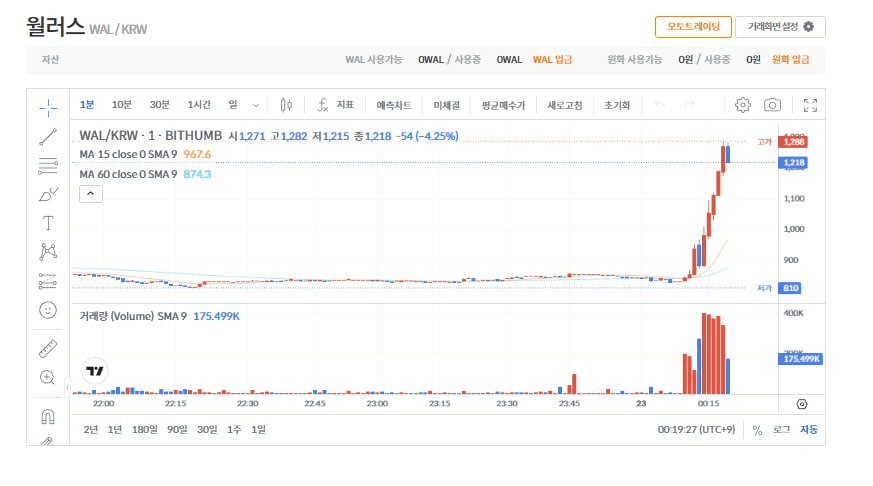Select the 30분 interval
The width and height of the screenshot is (873, 486).
click(x=159, y=105)
